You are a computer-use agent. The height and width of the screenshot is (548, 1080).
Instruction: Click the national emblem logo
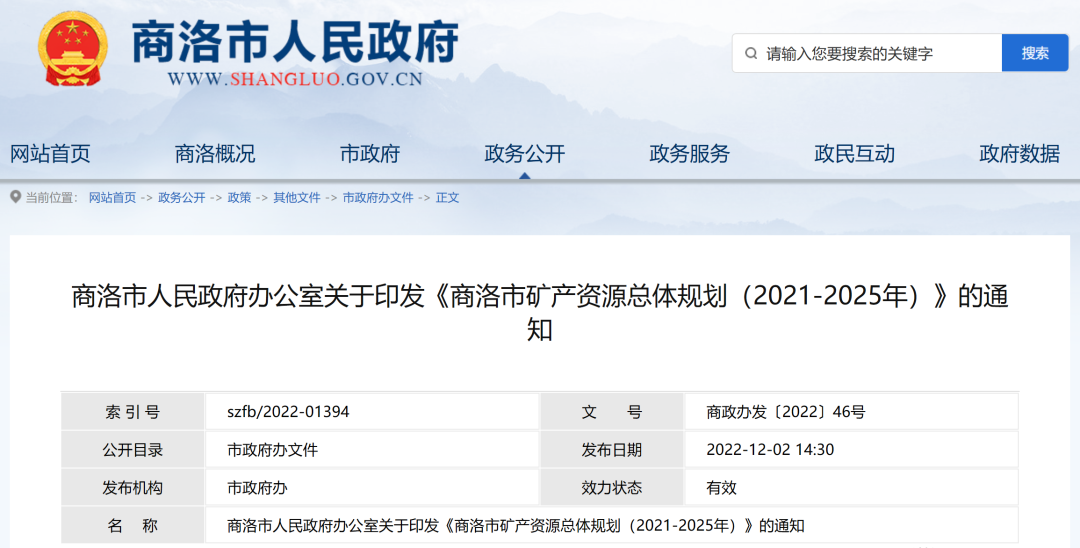pos(72,49)
